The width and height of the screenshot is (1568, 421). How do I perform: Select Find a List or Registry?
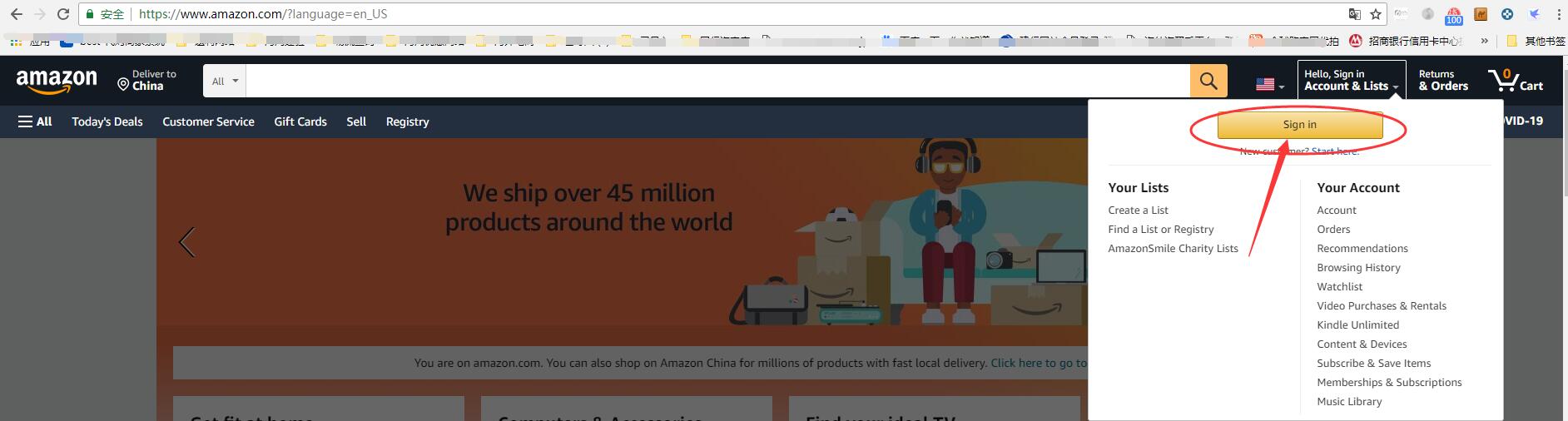[1160, 230]
